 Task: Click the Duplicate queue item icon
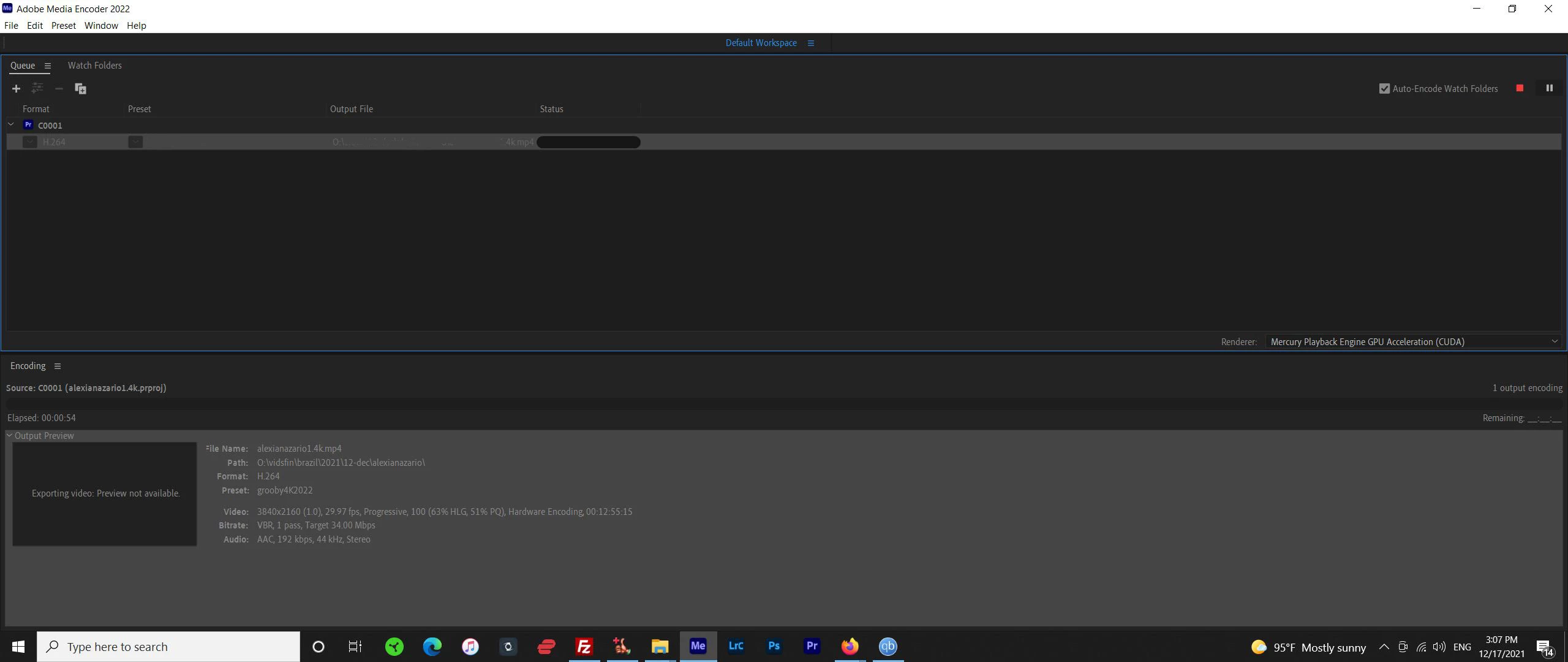pyautogui.click(x=80, y=89)
